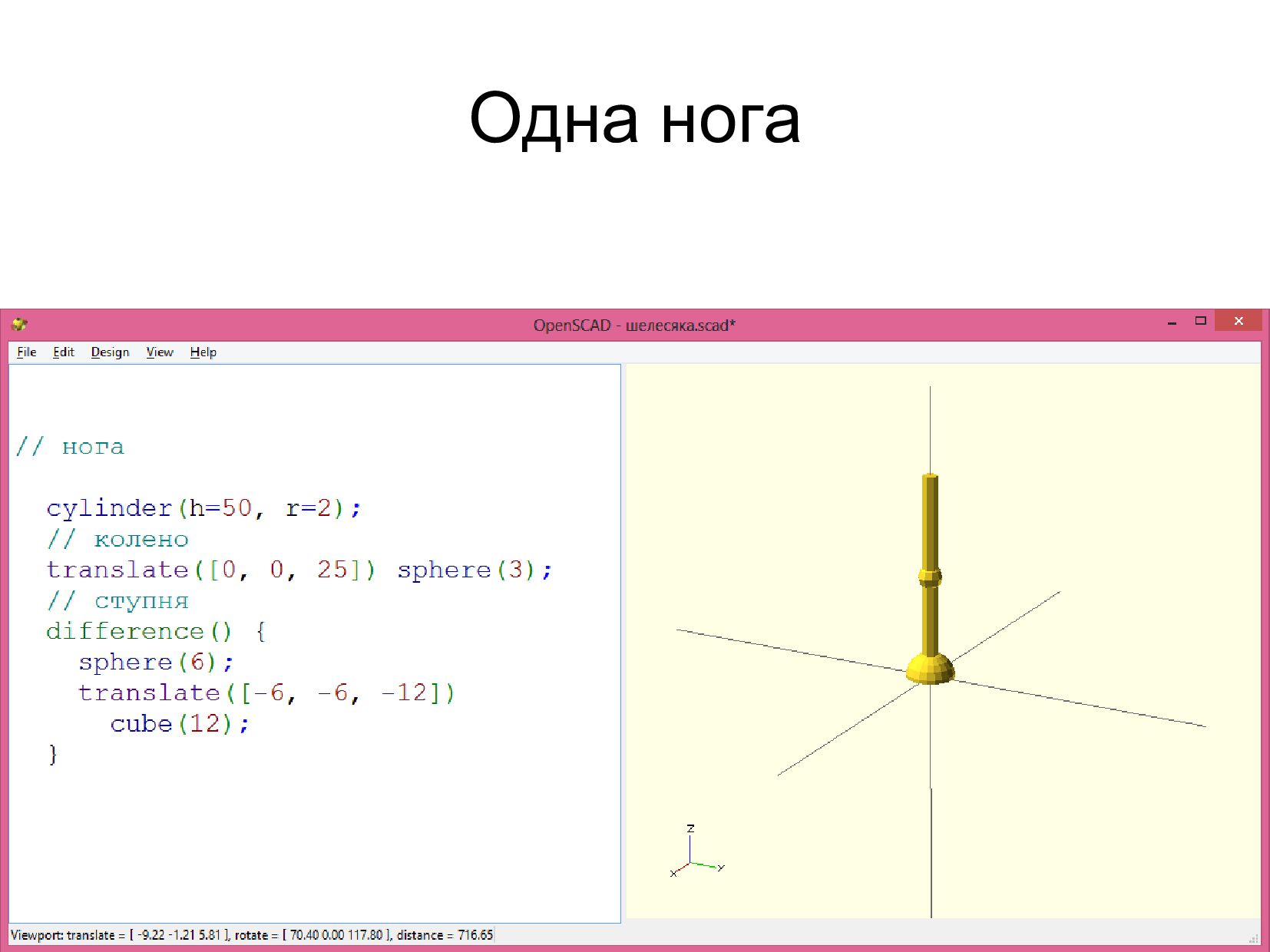Click the yellow foot hemisphere in 3D view
Image resolution: width=1270 pixels, height=952 pixels.
tap(930, 669)
